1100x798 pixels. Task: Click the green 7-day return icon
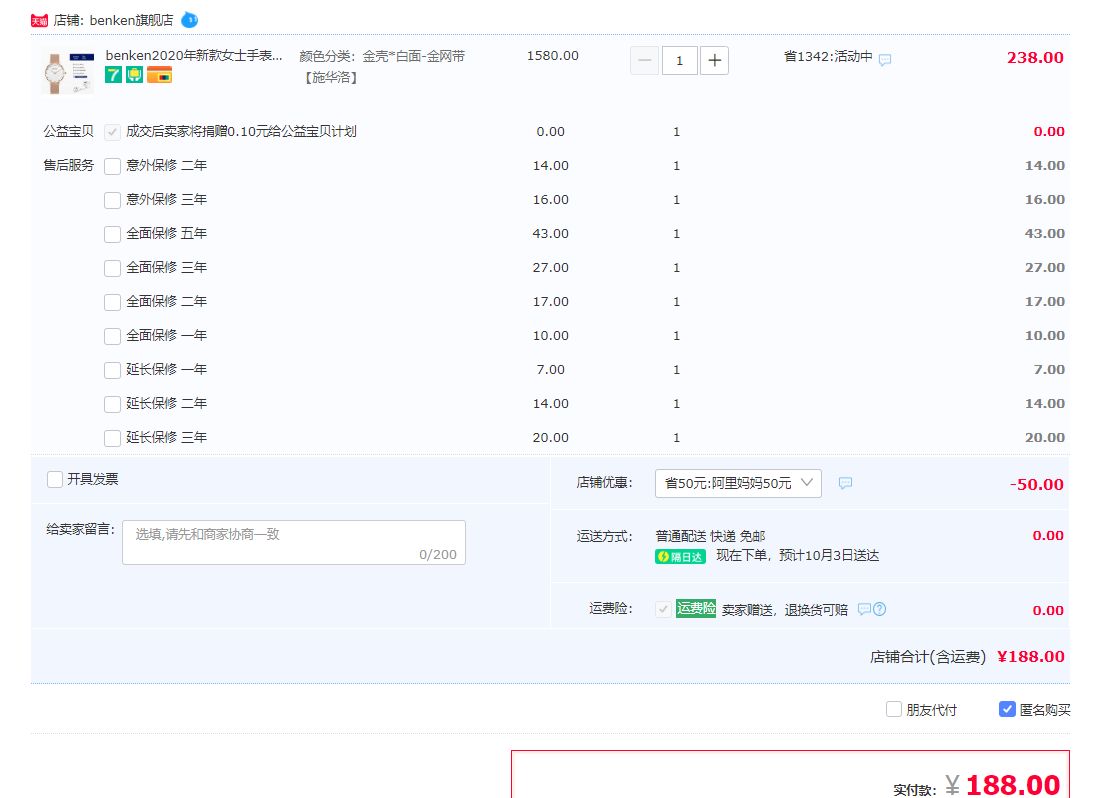point(113,74)
